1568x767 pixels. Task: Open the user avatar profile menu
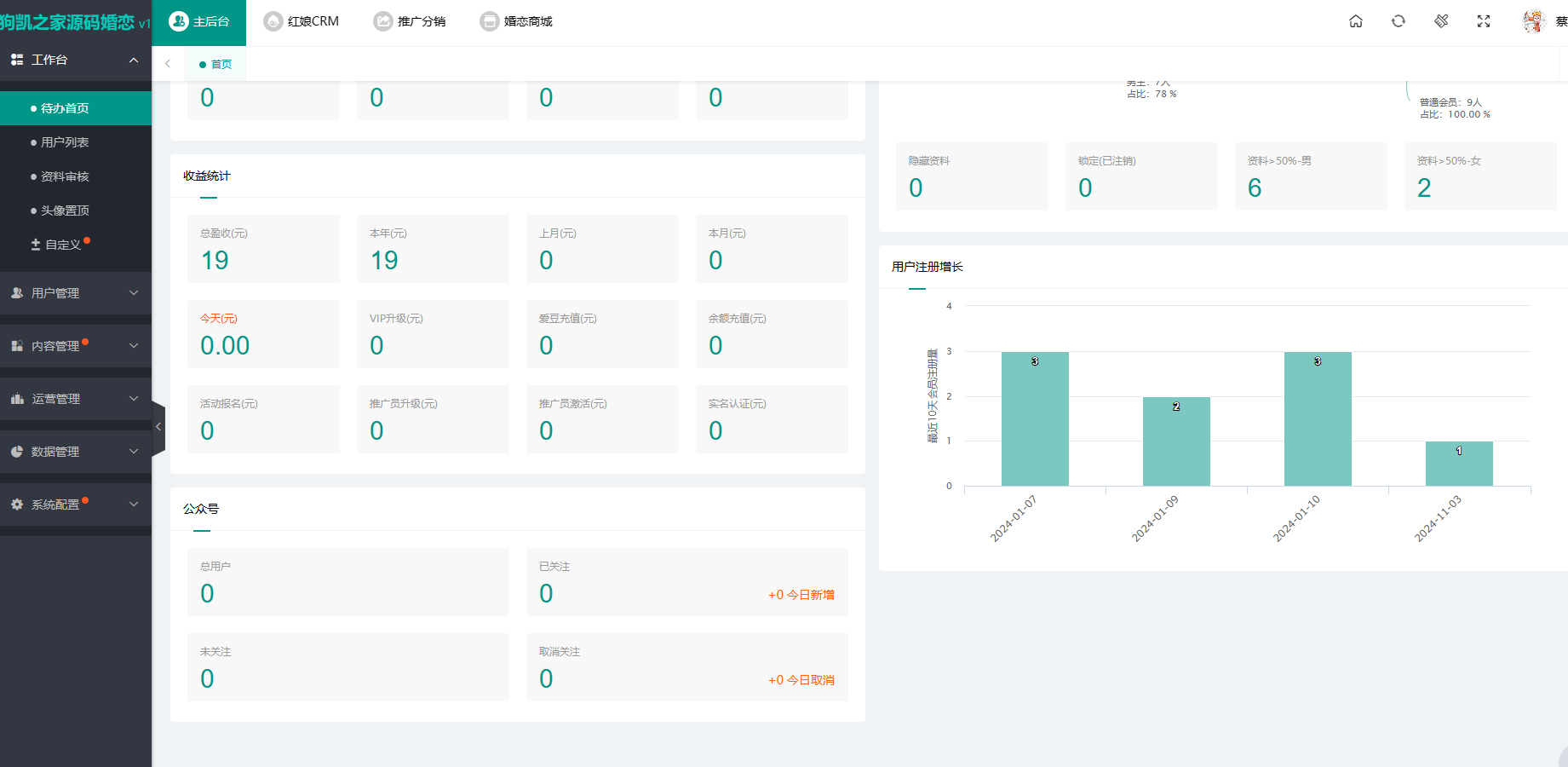(x=1534, y=21)
